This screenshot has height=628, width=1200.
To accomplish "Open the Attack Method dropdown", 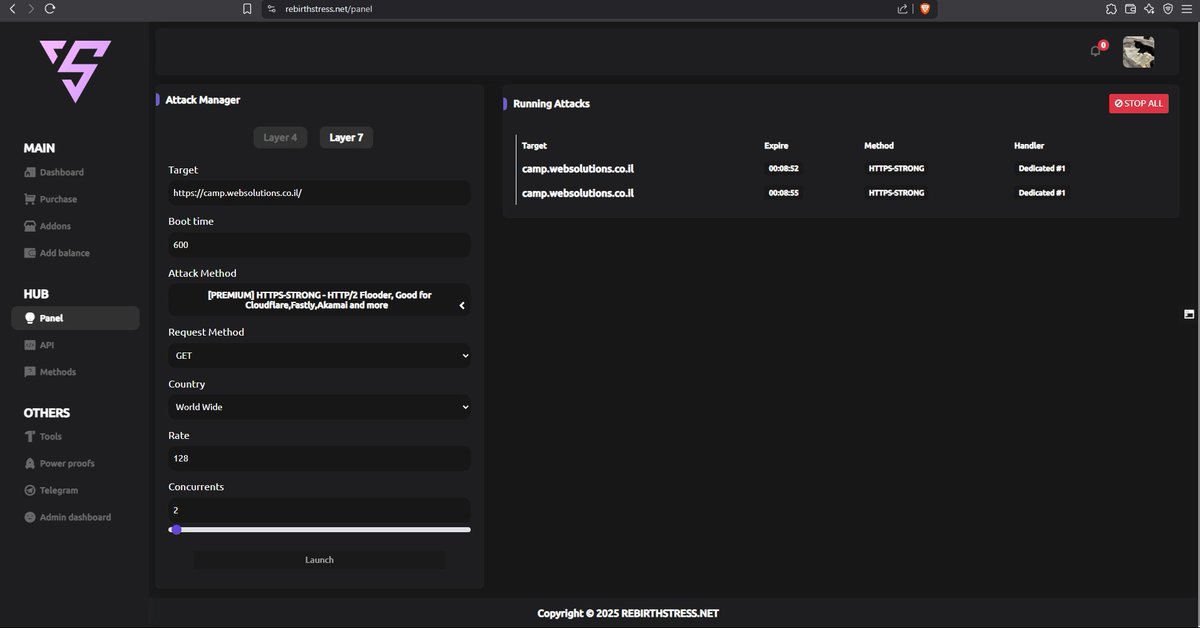I will 319,300.
